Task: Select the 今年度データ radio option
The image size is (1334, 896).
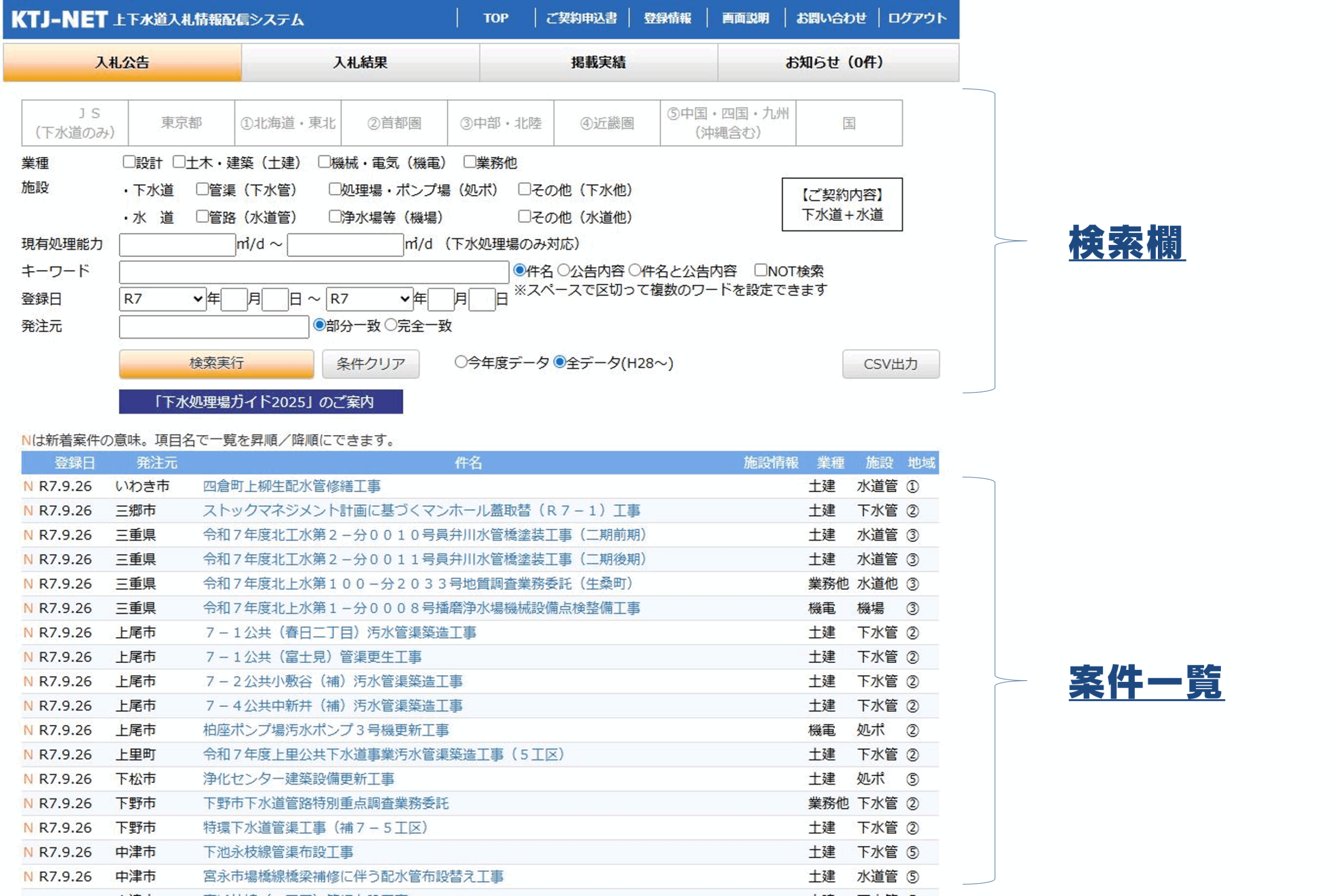Action: [461, 362]
